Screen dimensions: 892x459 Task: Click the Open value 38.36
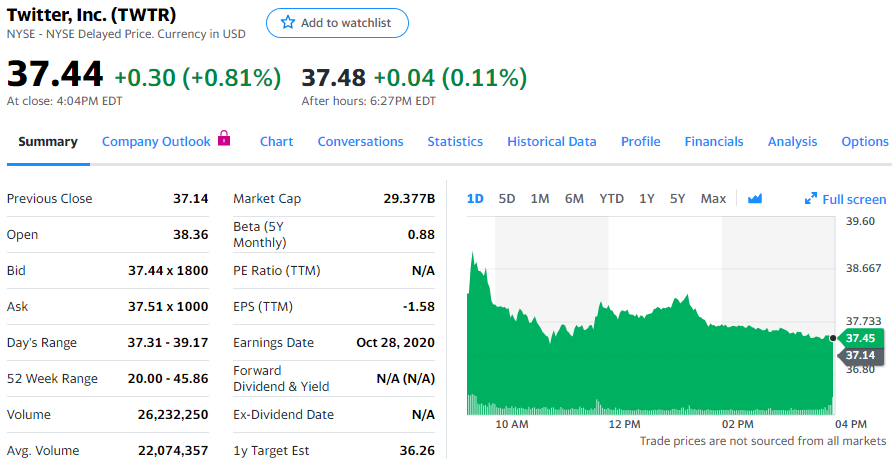click(x=191, y=234)
